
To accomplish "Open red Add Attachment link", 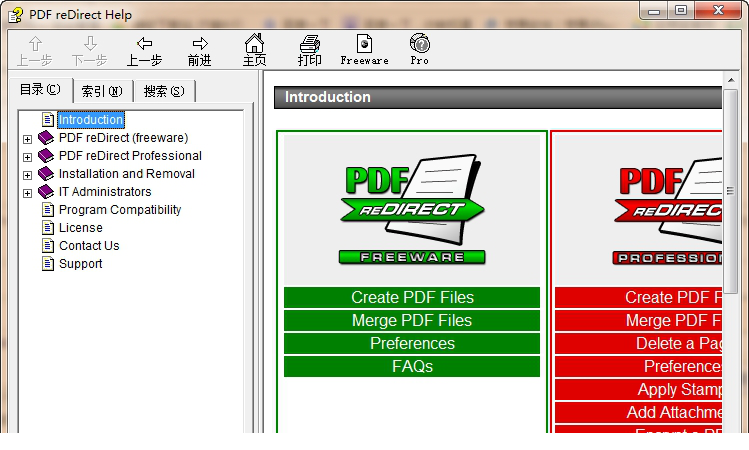I will 638,412.
